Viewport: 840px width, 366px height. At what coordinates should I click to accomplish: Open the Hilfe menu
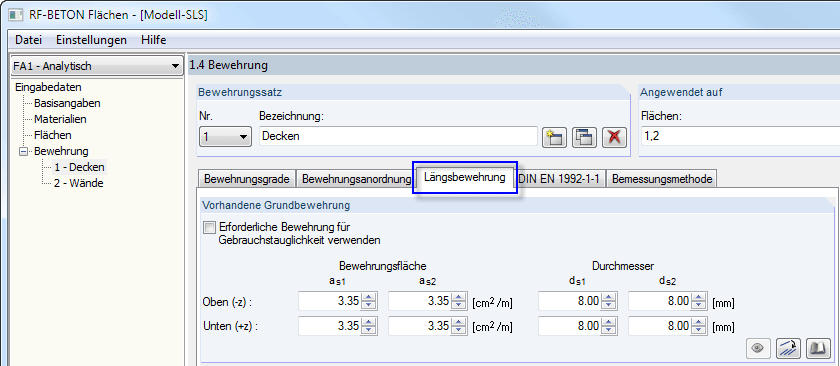[154, 40]
